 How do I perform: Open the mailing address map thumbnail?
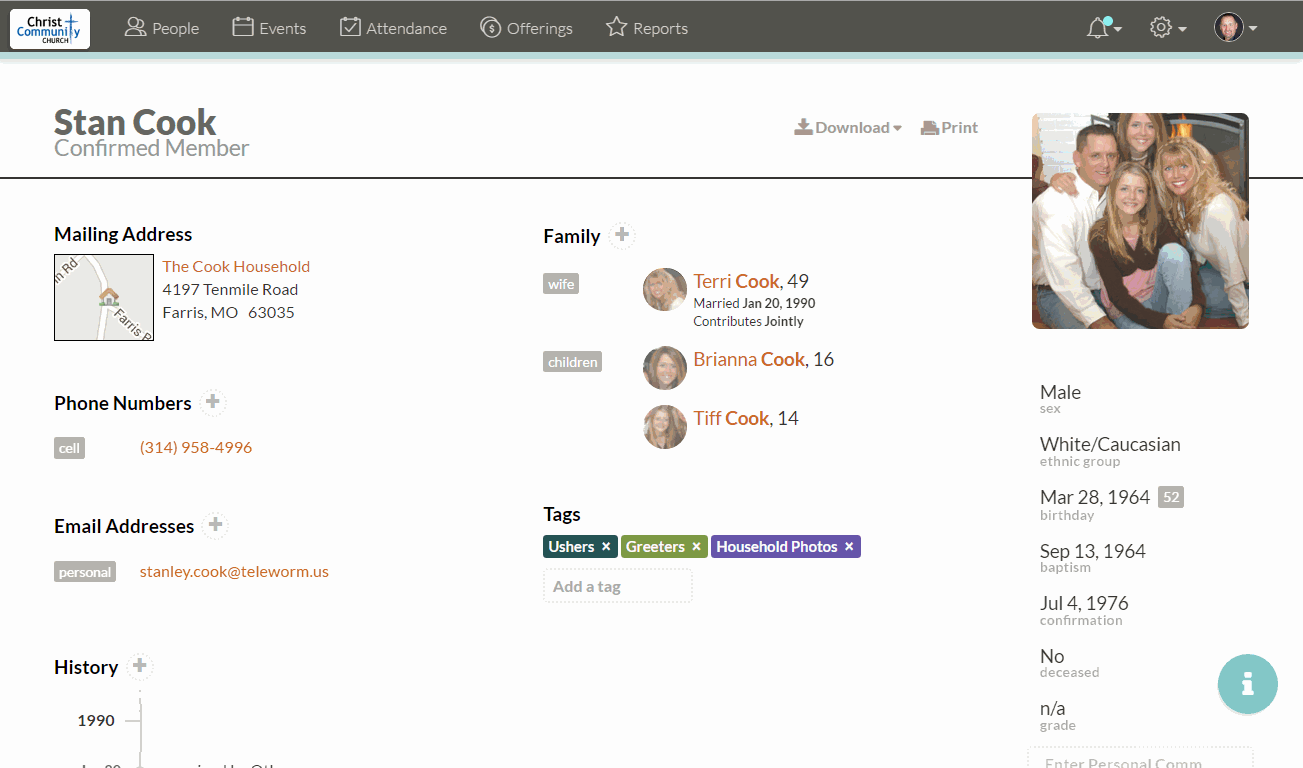104,297
